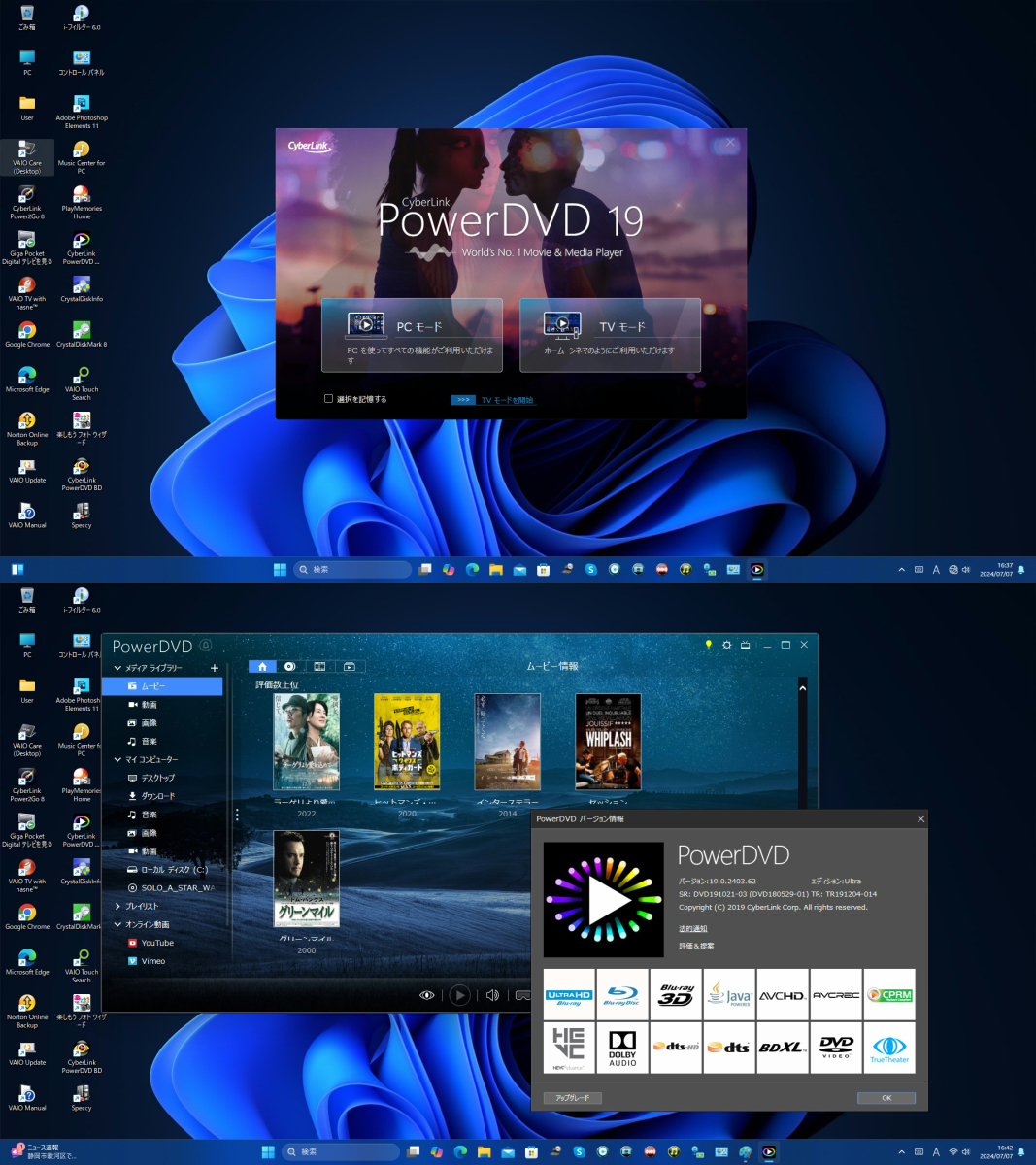Click the play button in PowerDVD

[x=460, y=995]
